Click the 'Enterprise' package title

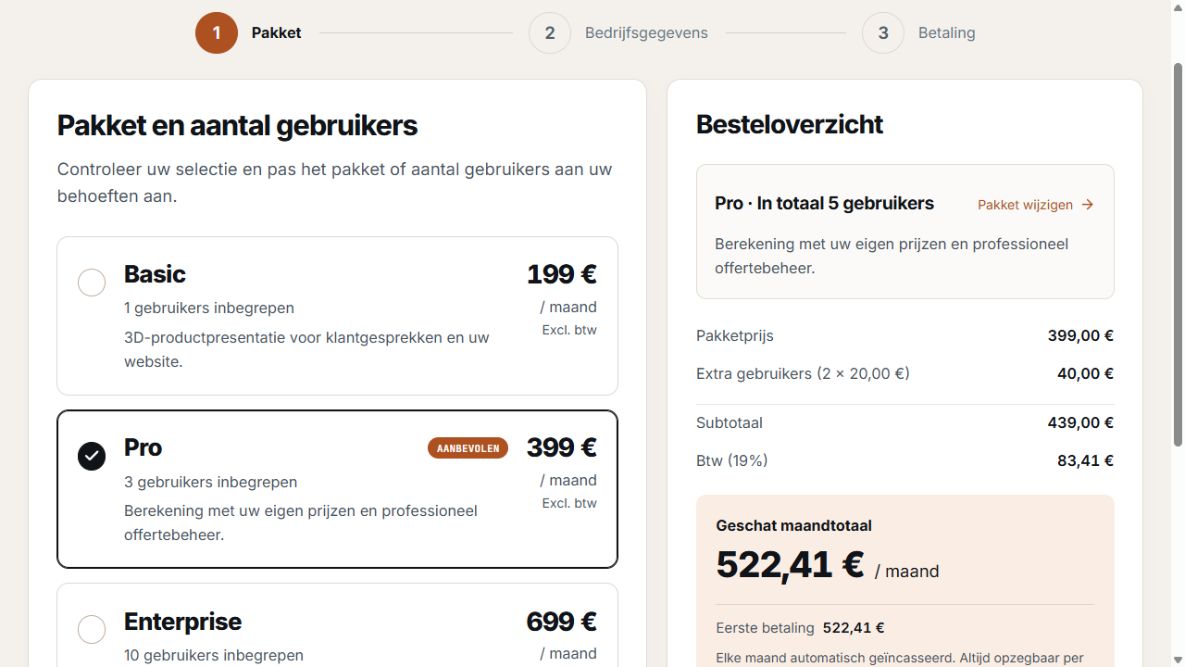coord(183,621)
